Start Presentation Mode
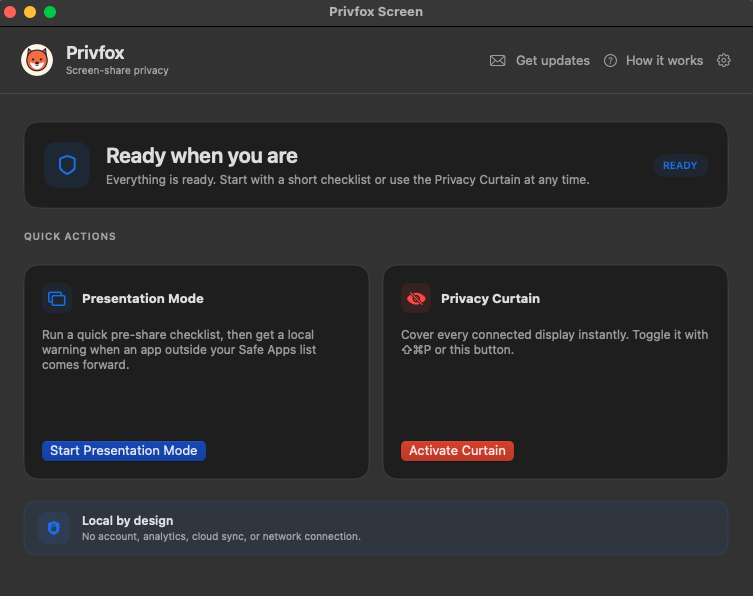 pos(124,450)
